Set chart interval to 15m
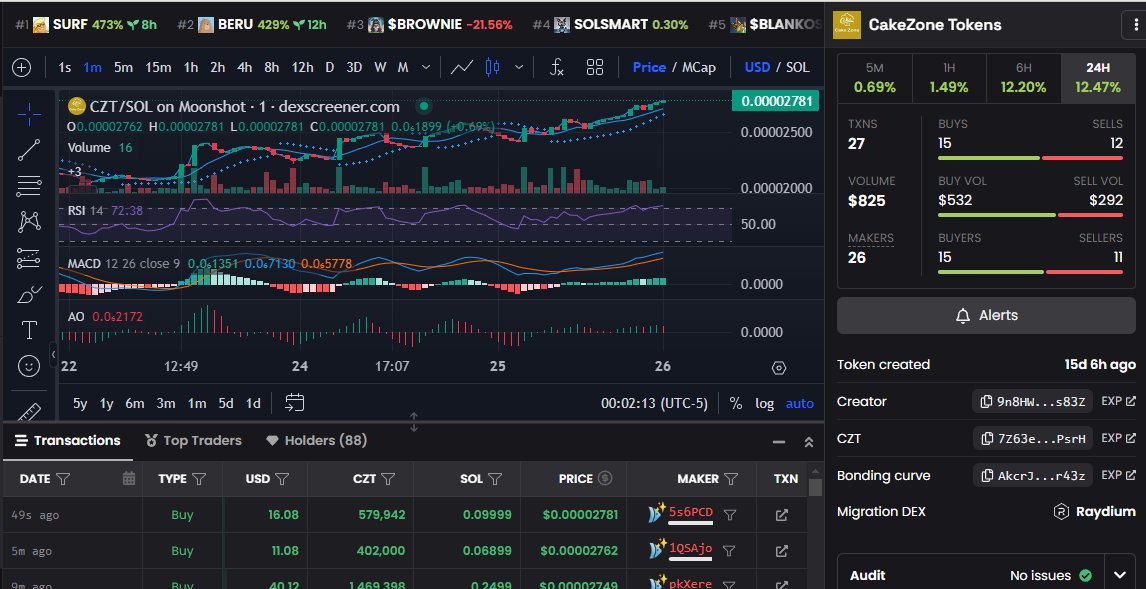Viewport: 1146px width, 589px height. (x=158, y=67)
